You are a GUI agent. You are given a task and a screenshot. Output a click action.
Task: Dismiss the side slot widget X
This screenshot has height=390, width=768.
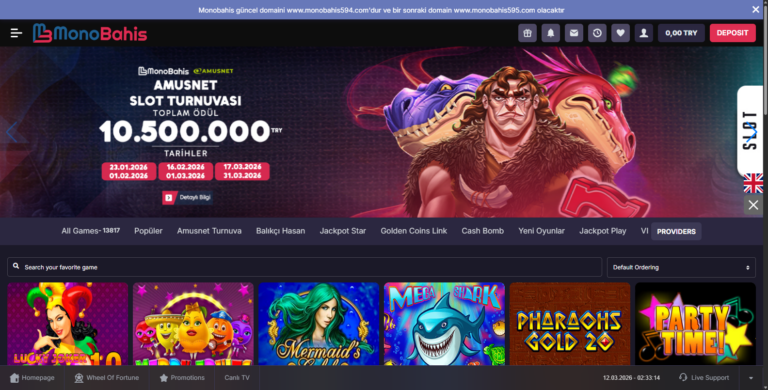(x=753, y=205)
